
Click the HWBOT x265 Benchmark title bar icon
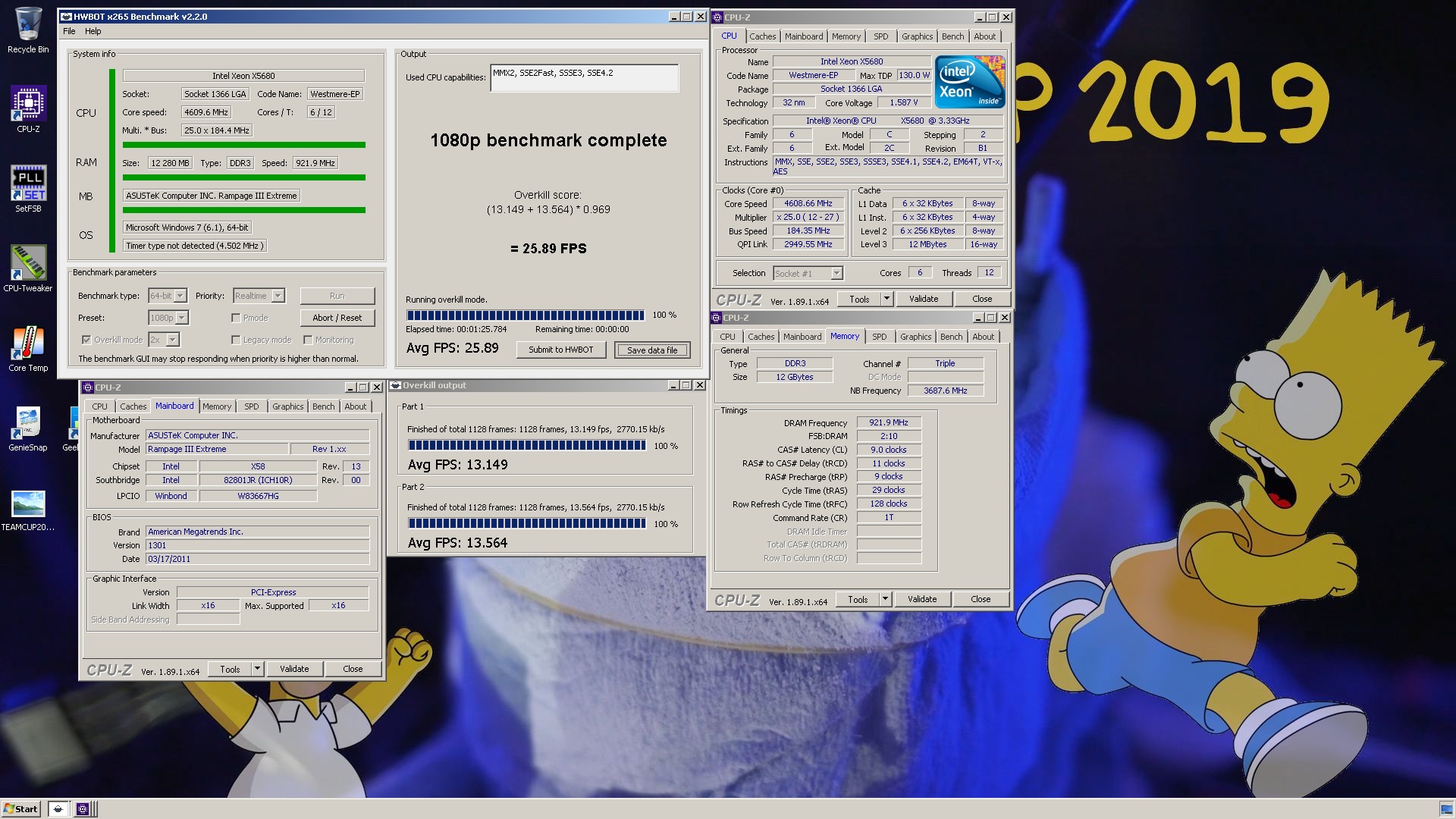click(66, 17)
